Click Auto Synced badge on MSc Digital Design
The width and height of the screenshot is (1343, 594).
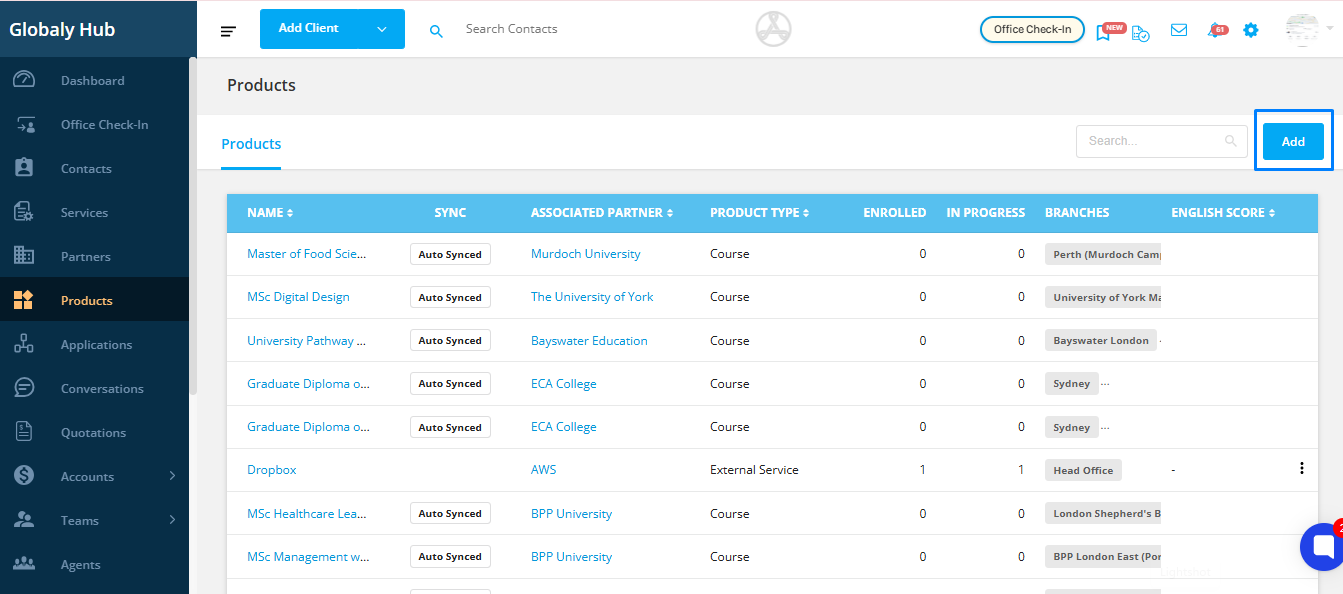tap(450, 298)
